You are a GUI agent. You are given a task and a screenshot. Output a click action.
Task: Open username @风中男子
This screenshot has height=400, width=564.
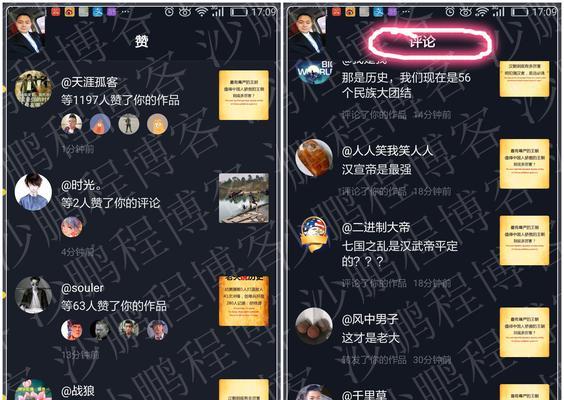click(370, 319)
